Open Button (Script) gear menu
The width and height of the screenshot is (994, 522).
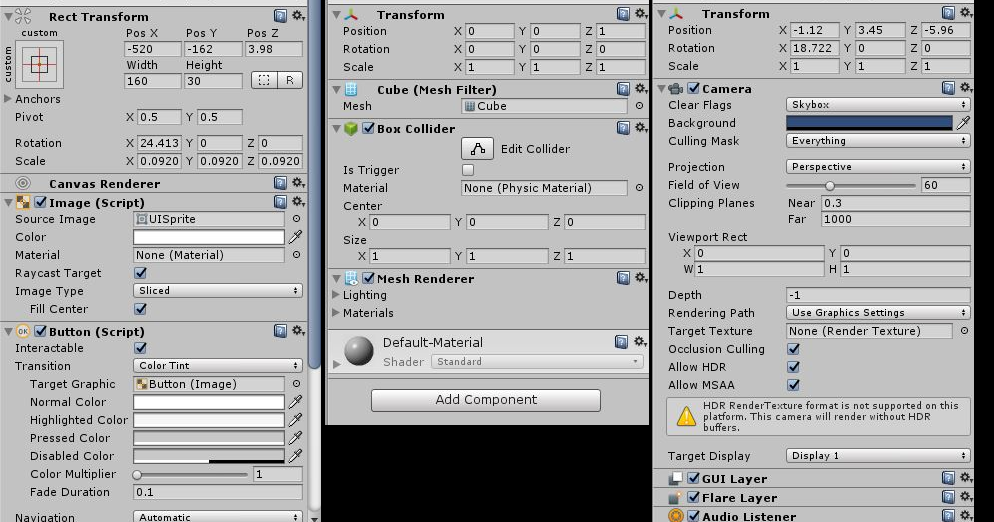pyautogui.click(x=298, y=330)
